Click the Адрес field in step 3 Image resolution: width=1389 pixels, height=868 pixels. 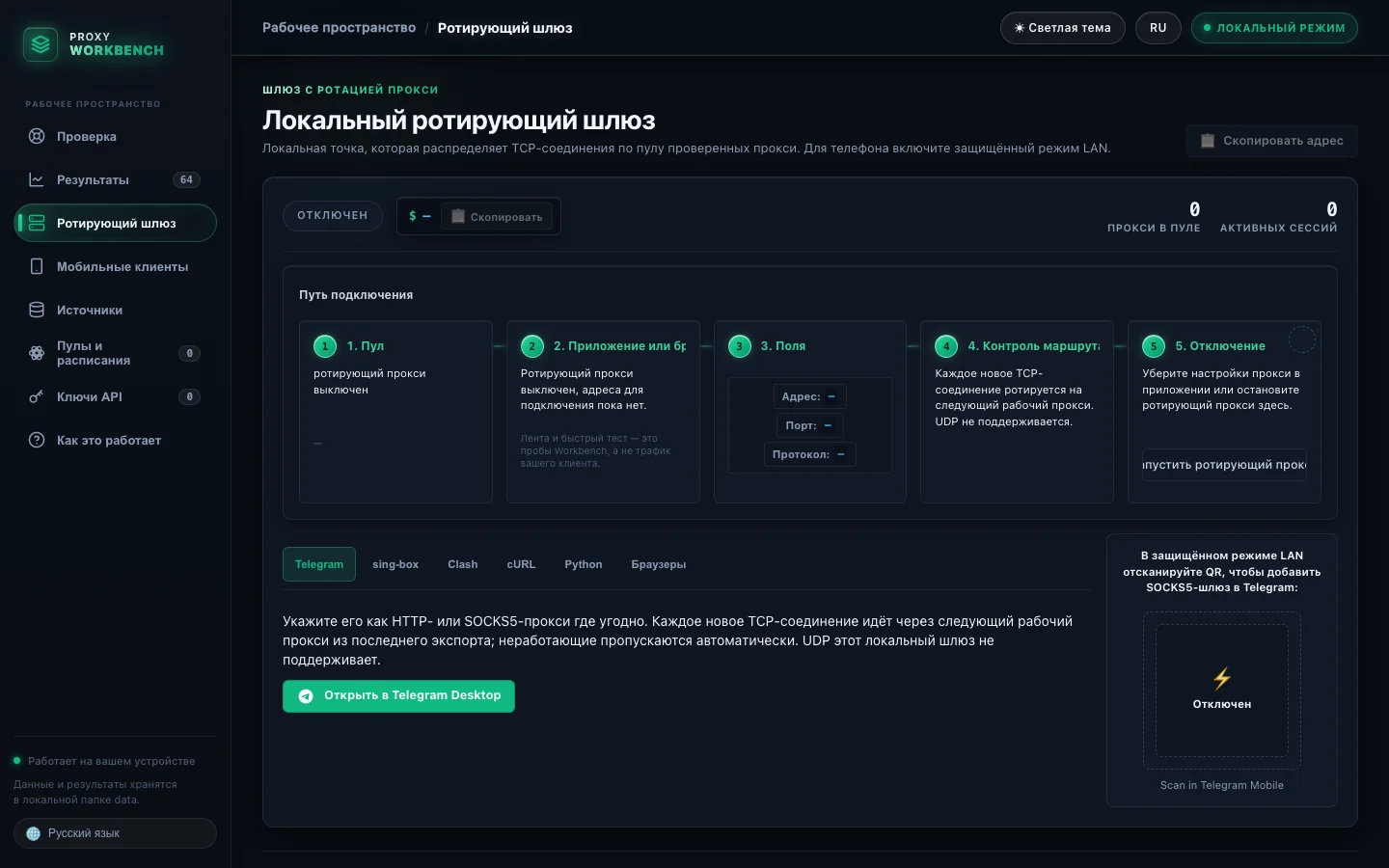pos(810,396)
